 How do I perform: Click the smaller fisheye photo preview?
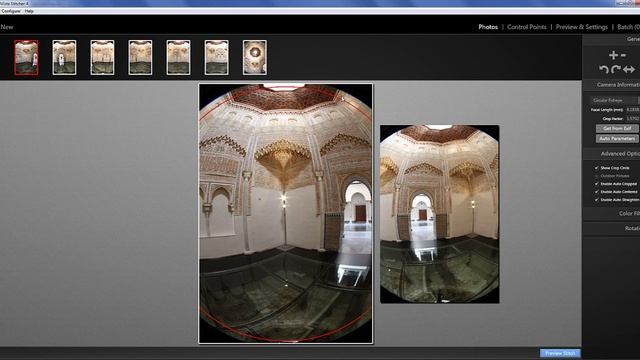pyautogui.click(x=440, y=214)
